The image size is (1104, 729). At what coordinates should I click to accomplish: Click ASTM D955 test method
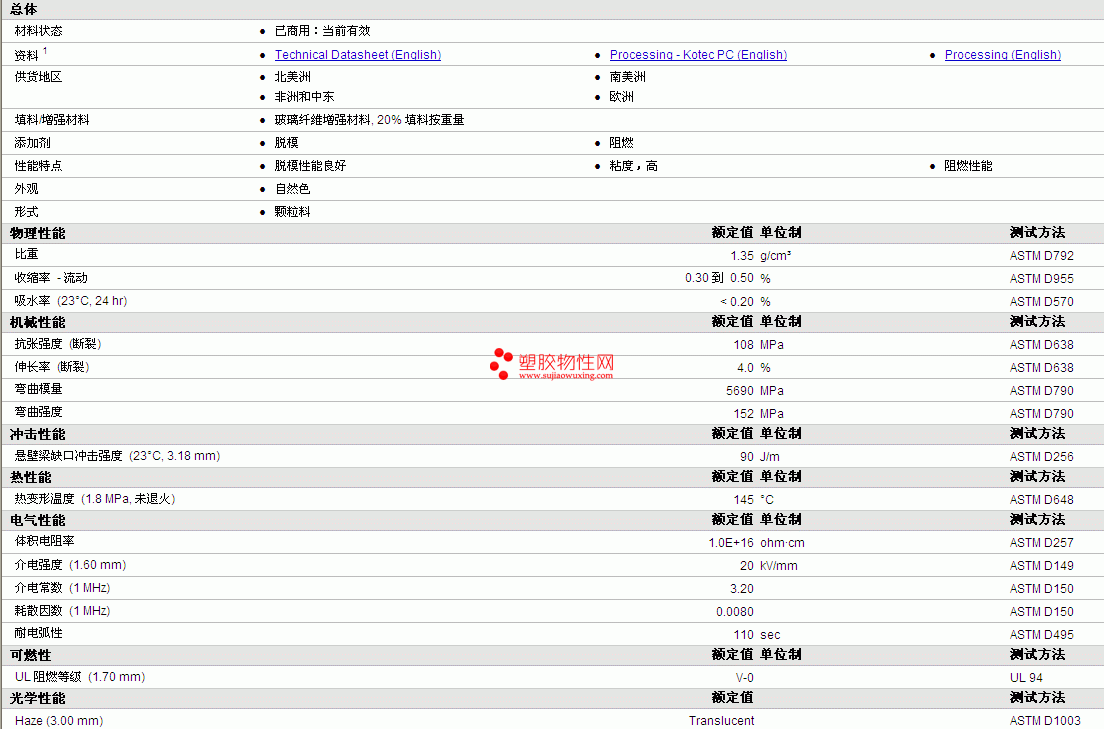click(x=1041, y=279)
